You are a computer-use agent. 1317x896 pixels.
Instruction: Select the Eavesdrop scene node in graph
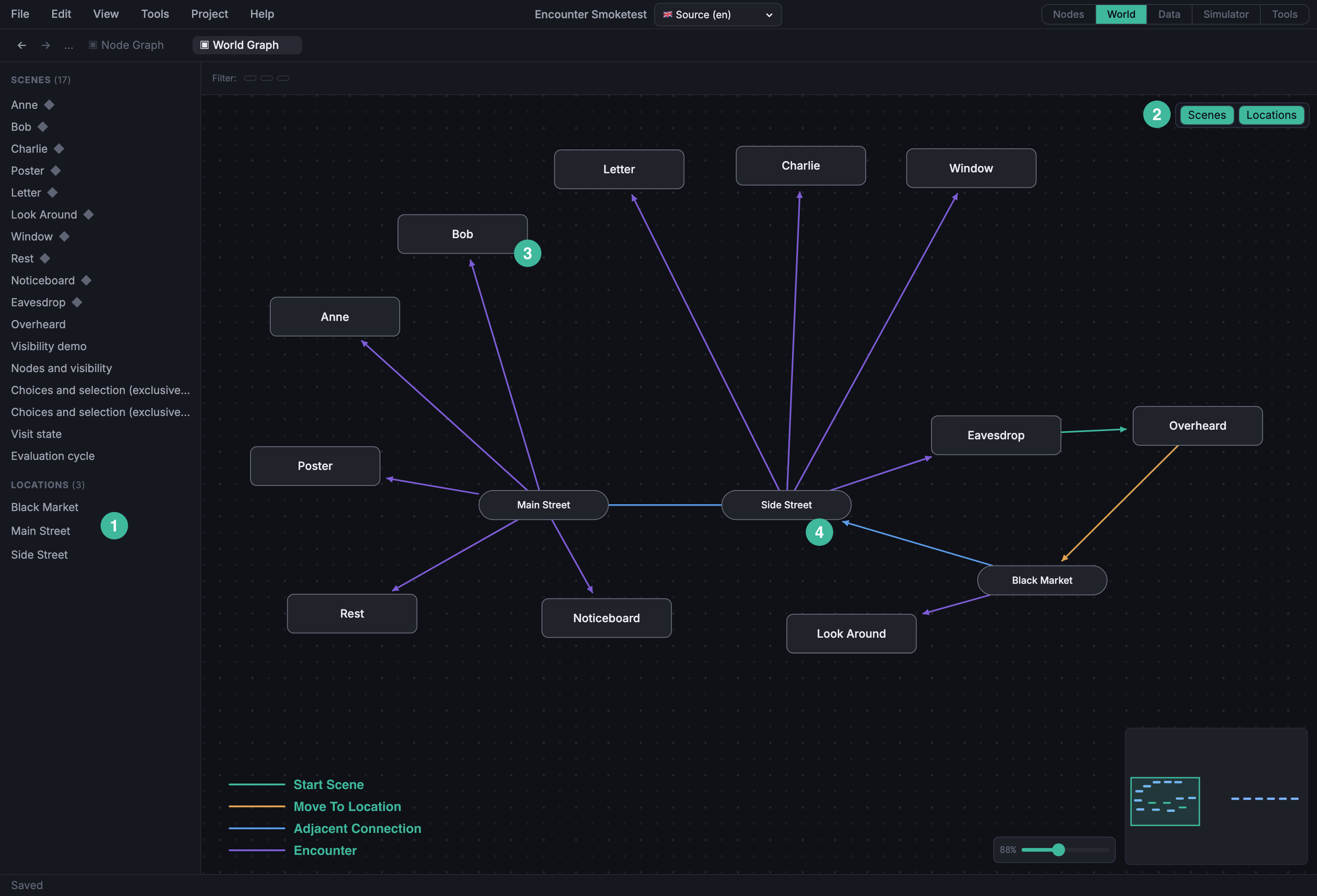coord(996,435)
